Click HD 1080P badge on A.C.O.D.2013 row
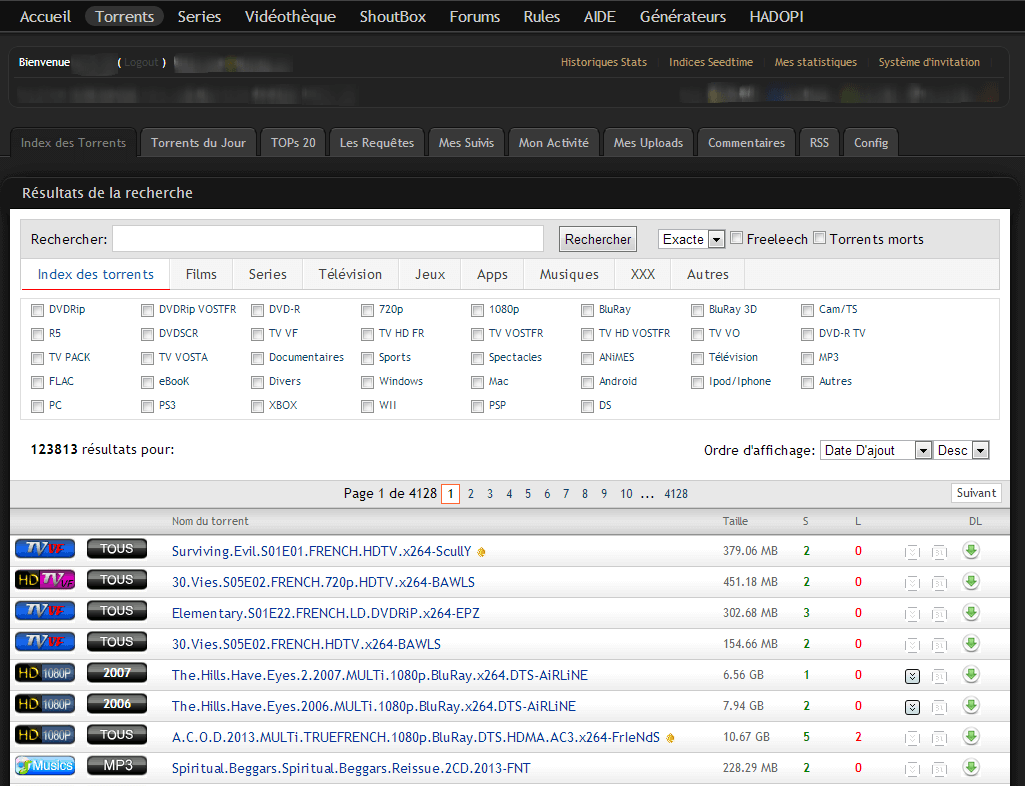 pyautogui.click(x=45, y=734)
